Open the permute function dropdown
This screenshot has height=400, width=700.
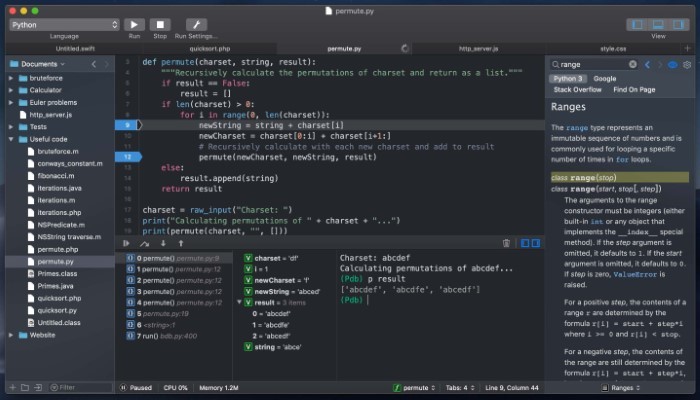415,388
